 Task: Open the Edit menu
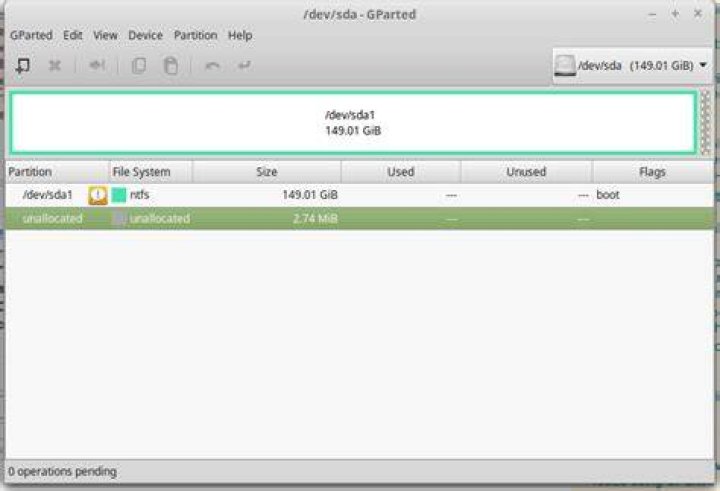(x=73, y=35)
